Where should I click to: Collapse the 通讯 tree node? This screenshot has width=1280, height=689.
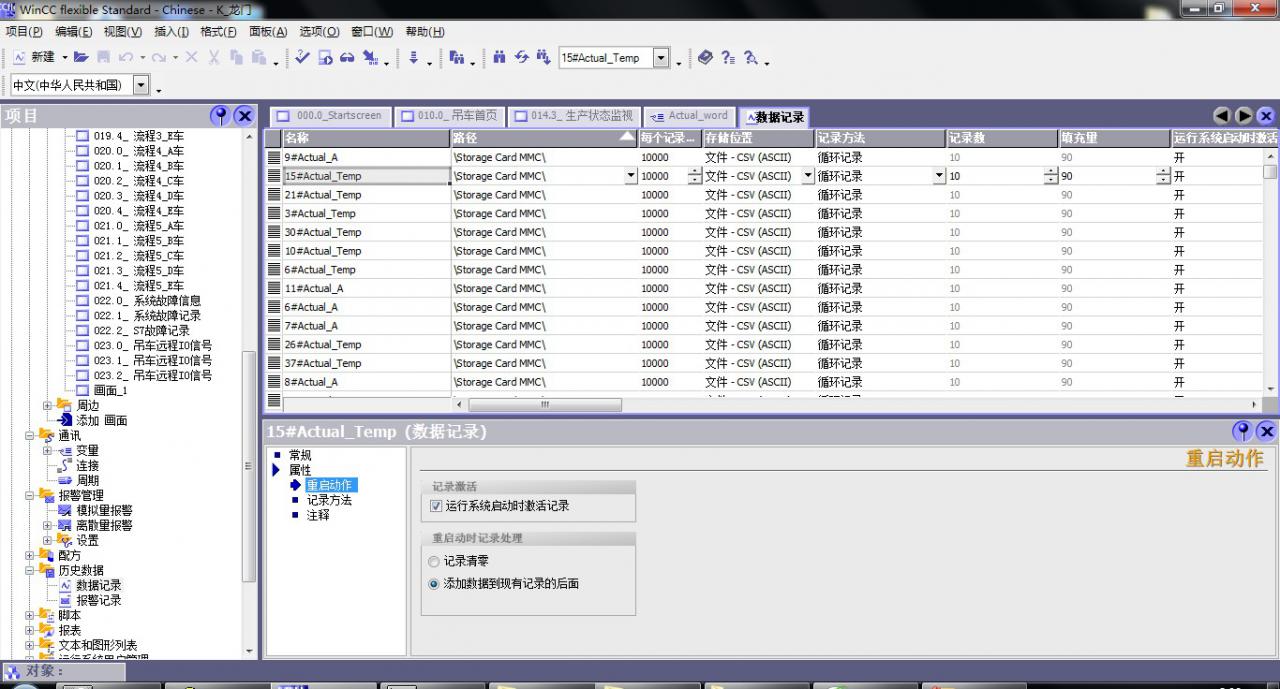30,436
